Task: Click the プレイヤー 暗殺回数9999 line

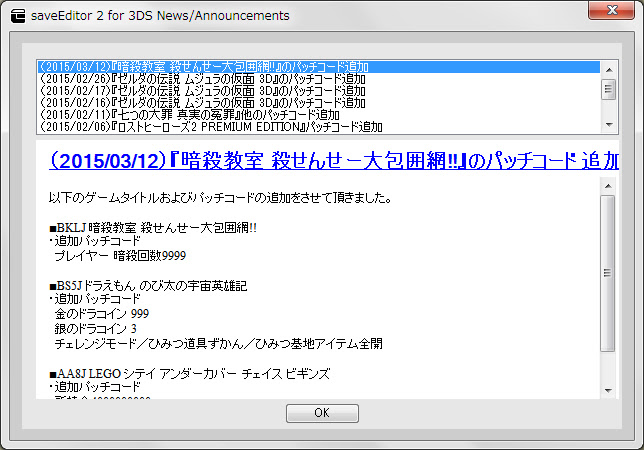Action: point(120,256)
